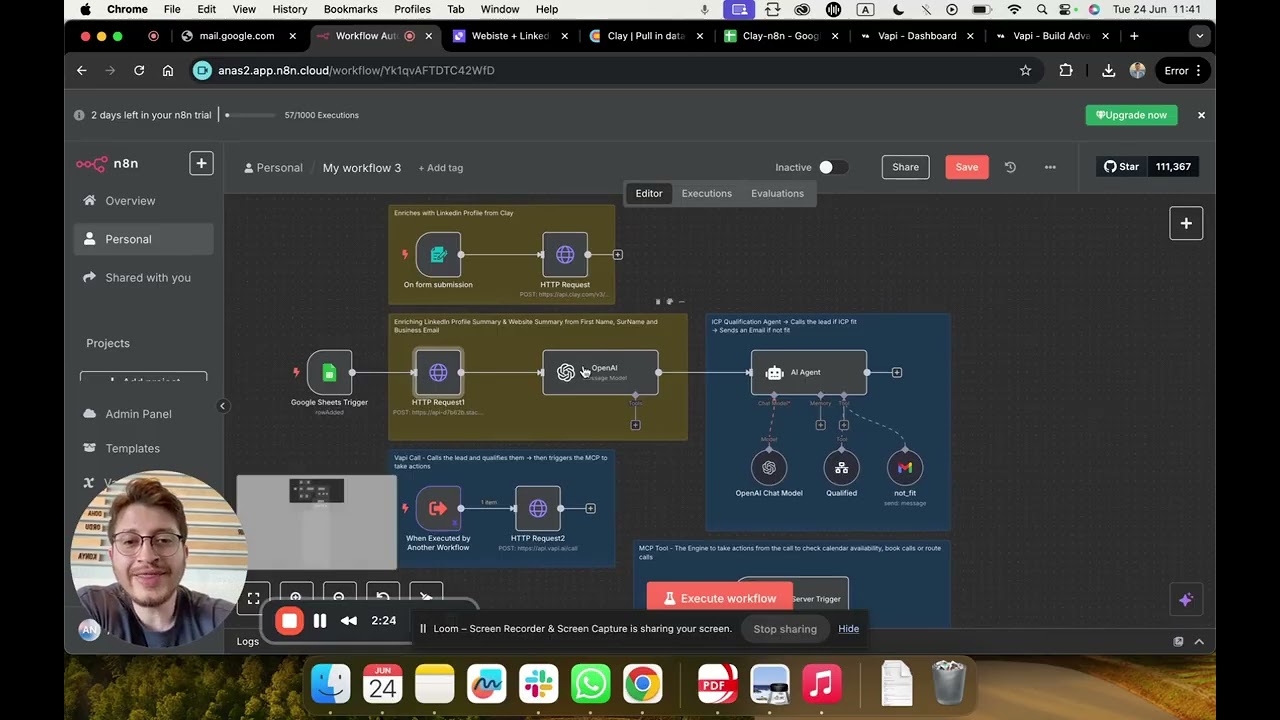Viewport: 1280px width, 720px height.
Task: Open the Bookmarks menu in menu bar
Action: (x=350, y=9)
